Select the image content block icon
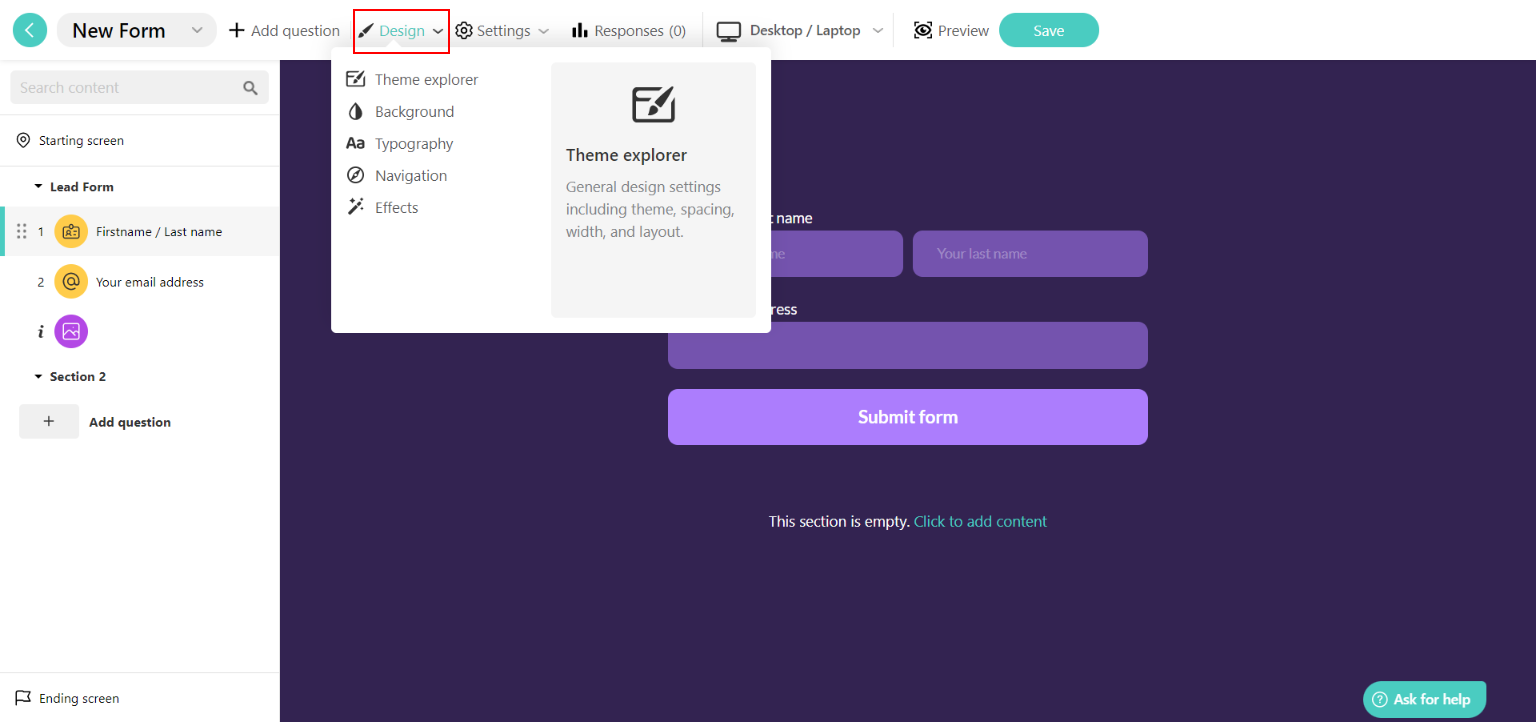 [x=70, y=331]
